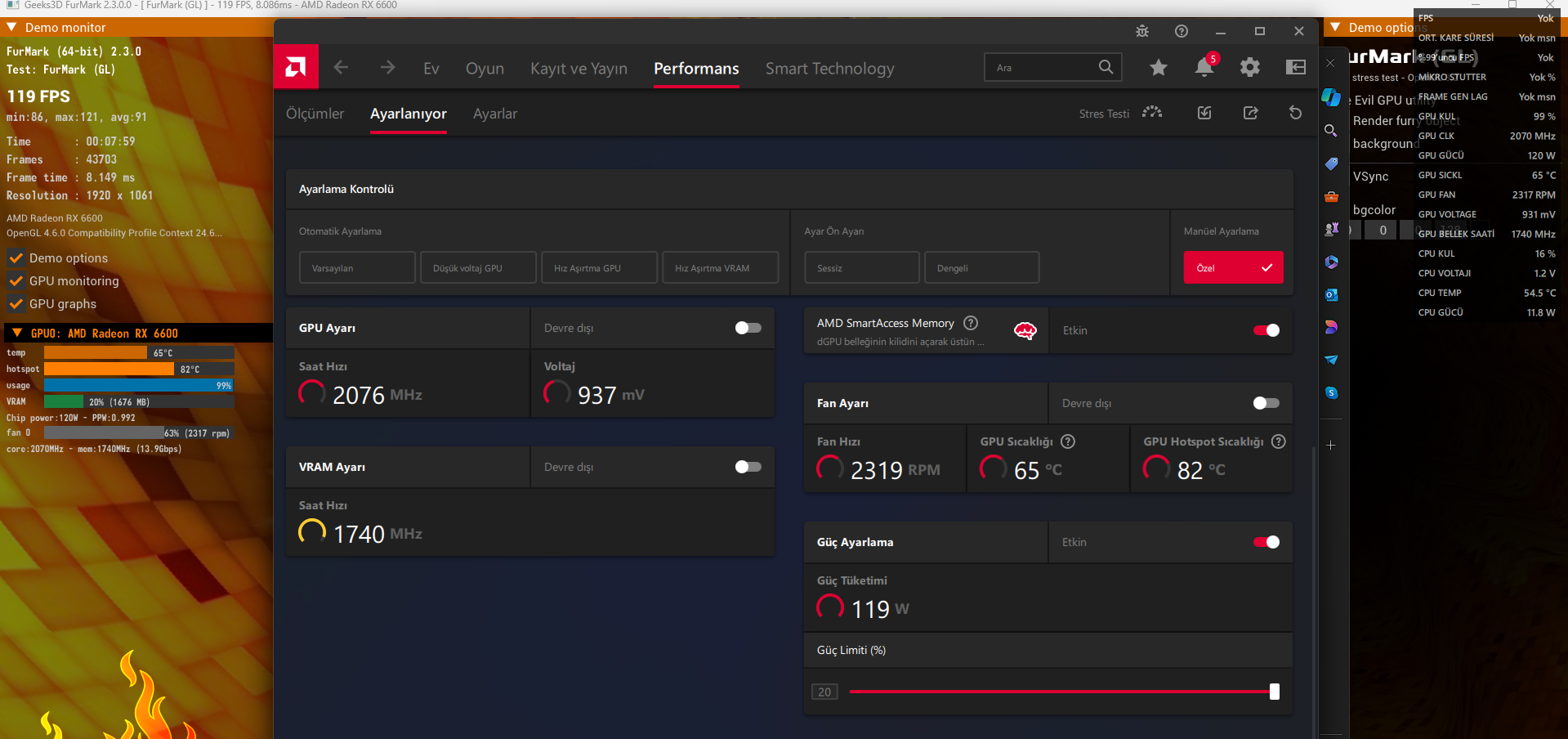Select Özel manual tuning button
Screen dimensions: 1568x739
click(x=1233, y=267)
